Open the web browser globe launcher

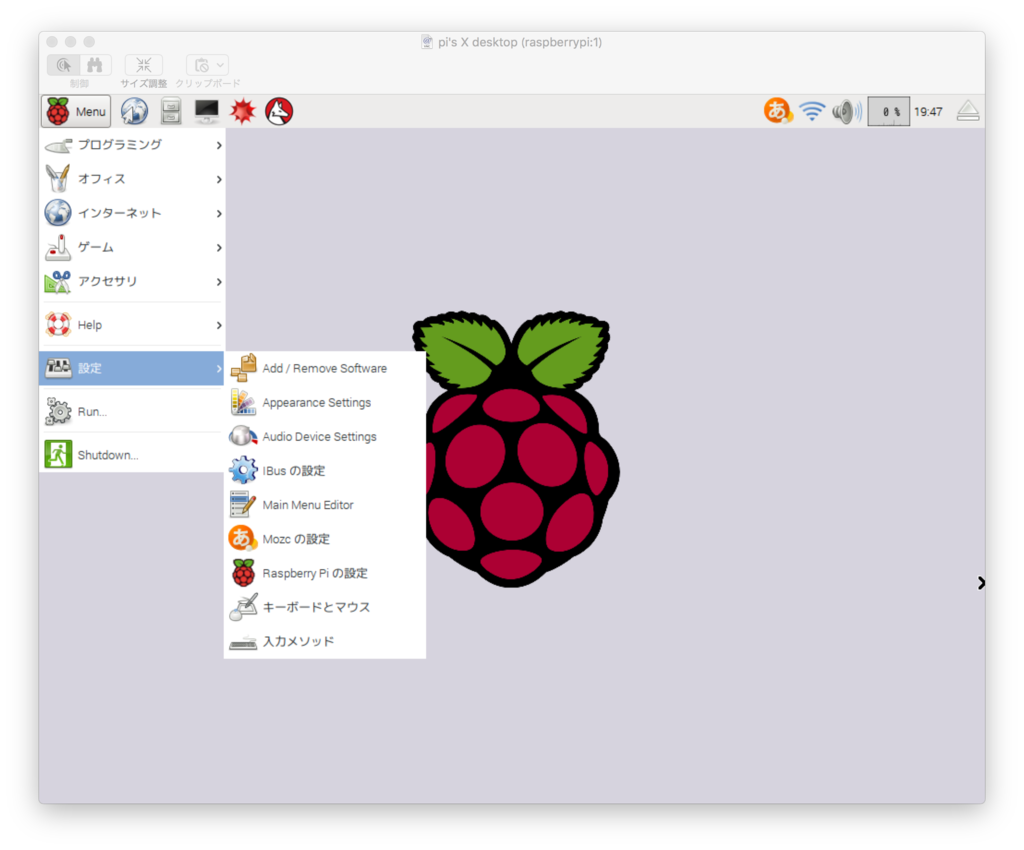click(135, 111)
